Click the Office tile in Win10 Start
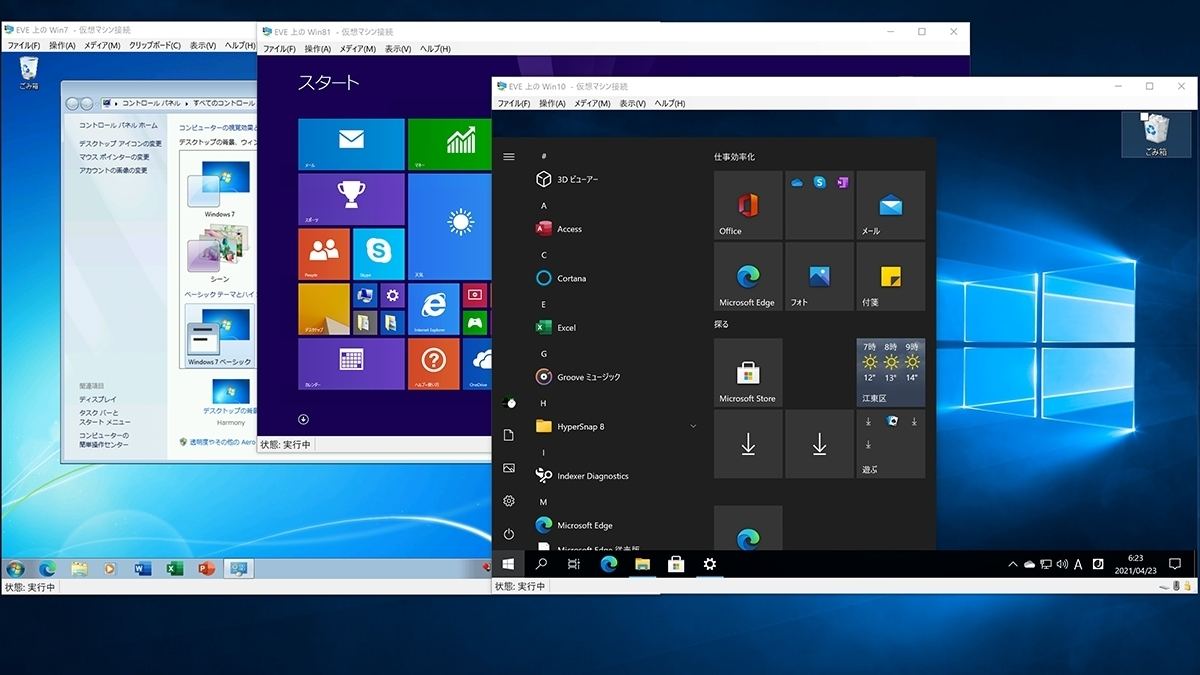Viewport: 1200px width, 675px height. (x=748, y=205)
